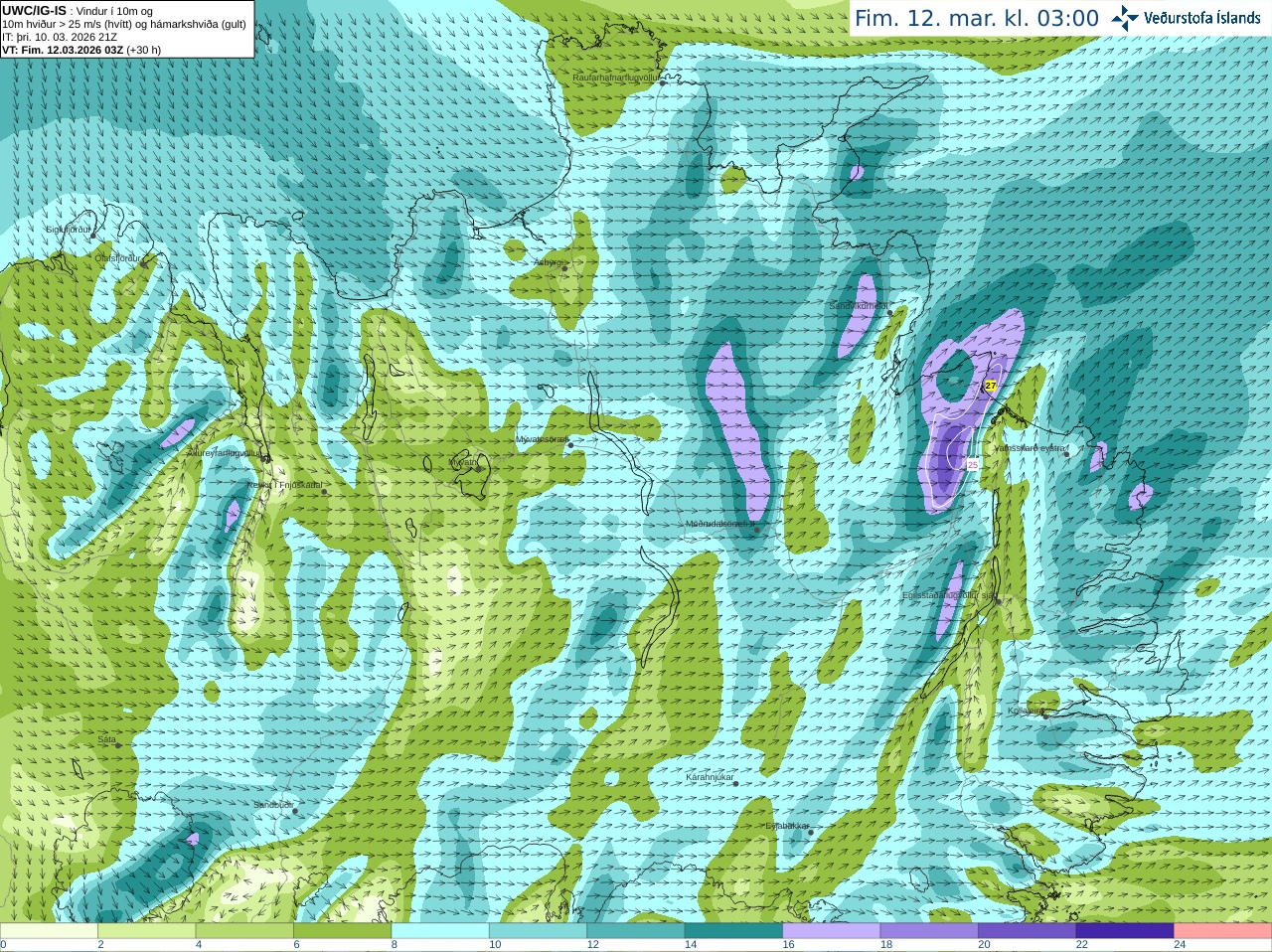Viewport: 1272px width, 952px height.
Task: Select the Mývatn station label
Action: tap(463, 461)
